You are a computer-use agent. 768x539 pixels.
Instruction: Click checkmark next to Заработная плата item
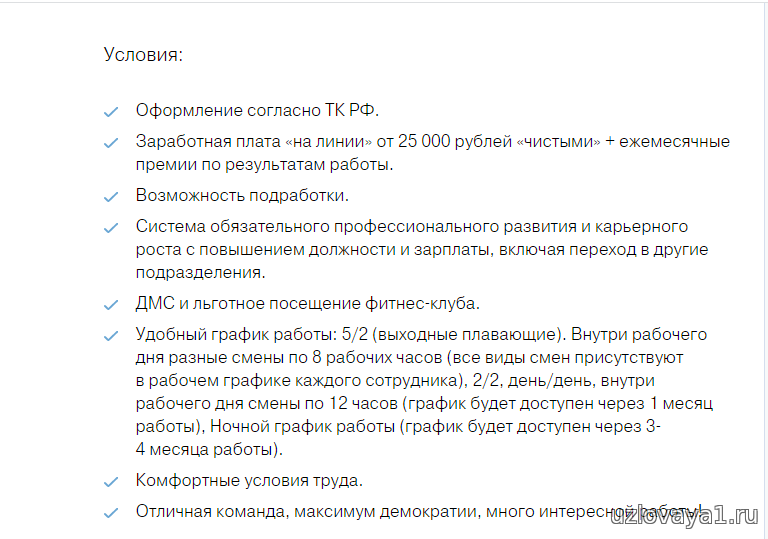[x=111, y=143]
